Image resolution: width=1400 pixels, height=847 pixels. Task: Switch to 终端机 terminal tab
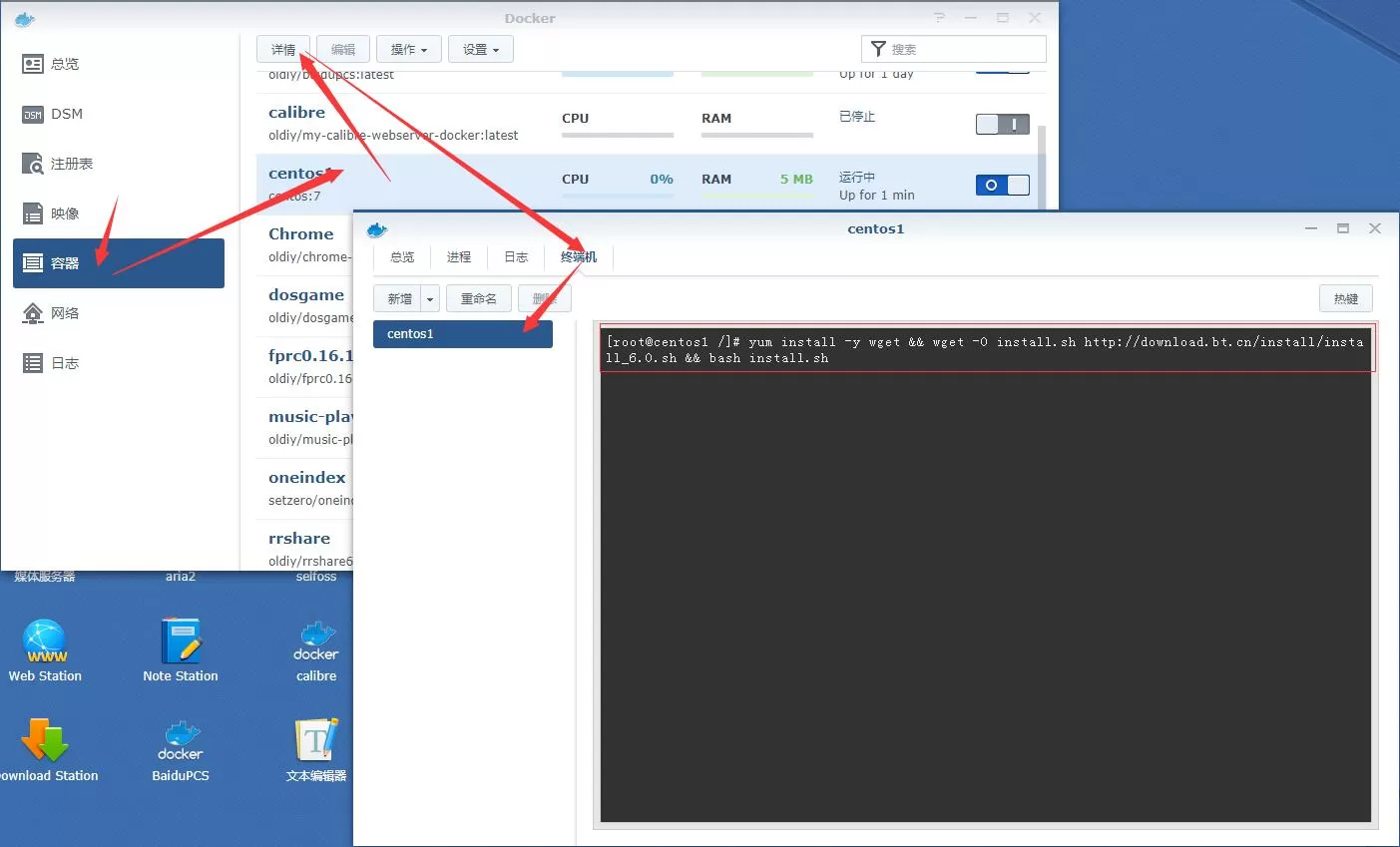point(579,257)
